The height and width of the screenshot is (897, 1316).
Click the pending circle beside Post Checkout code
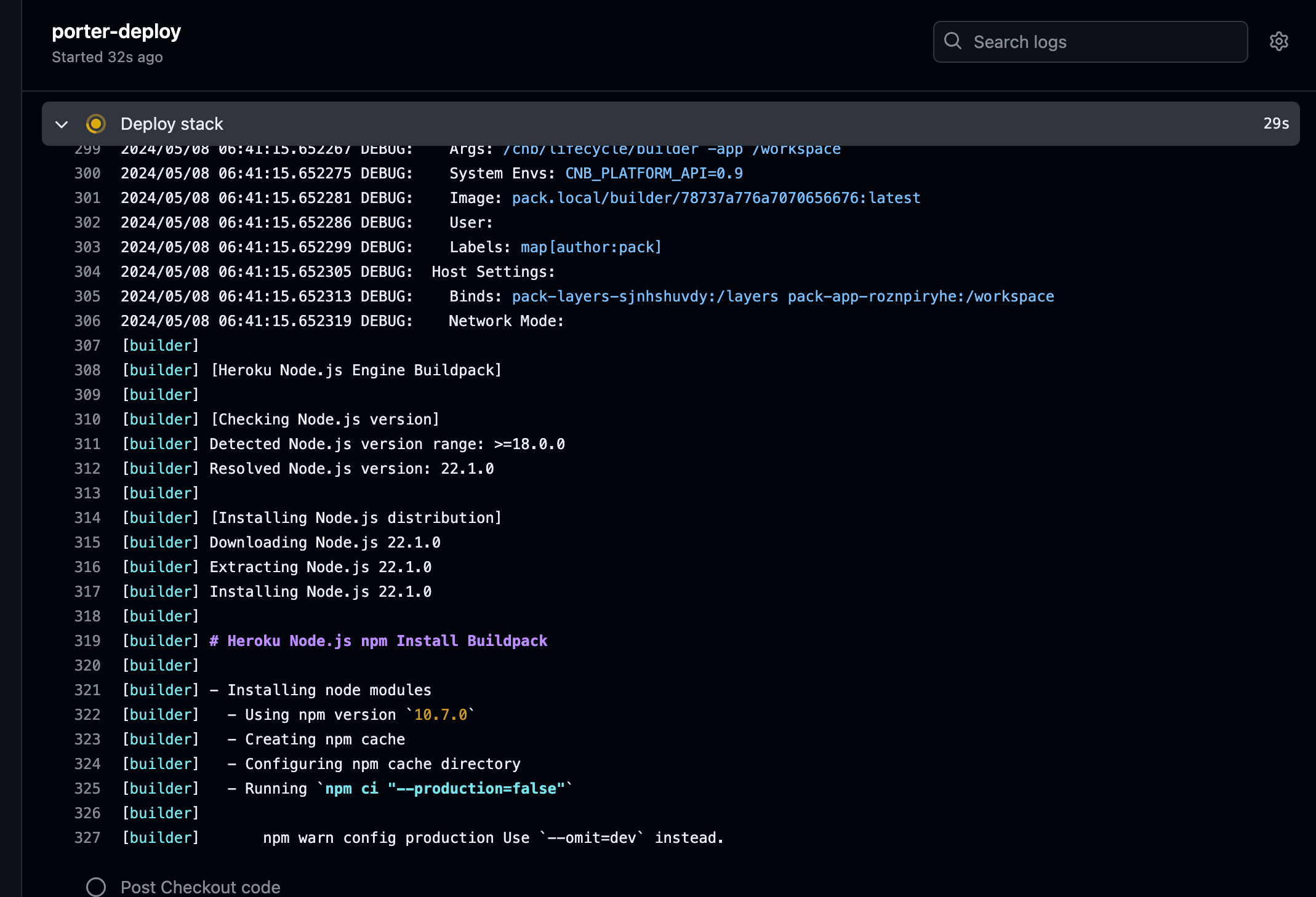95,887
